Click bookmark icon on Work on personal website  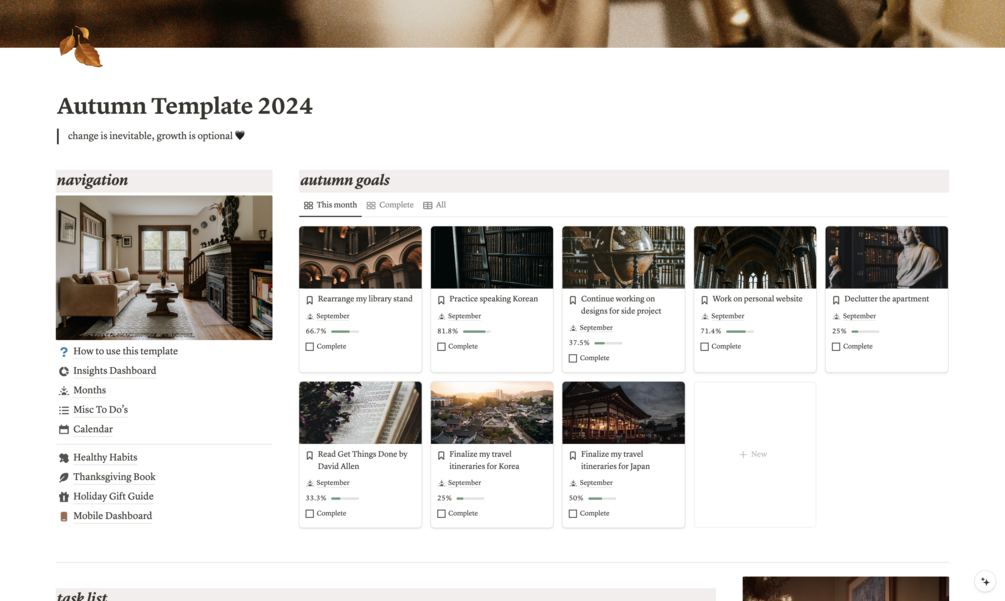click(x=704, y=300)
